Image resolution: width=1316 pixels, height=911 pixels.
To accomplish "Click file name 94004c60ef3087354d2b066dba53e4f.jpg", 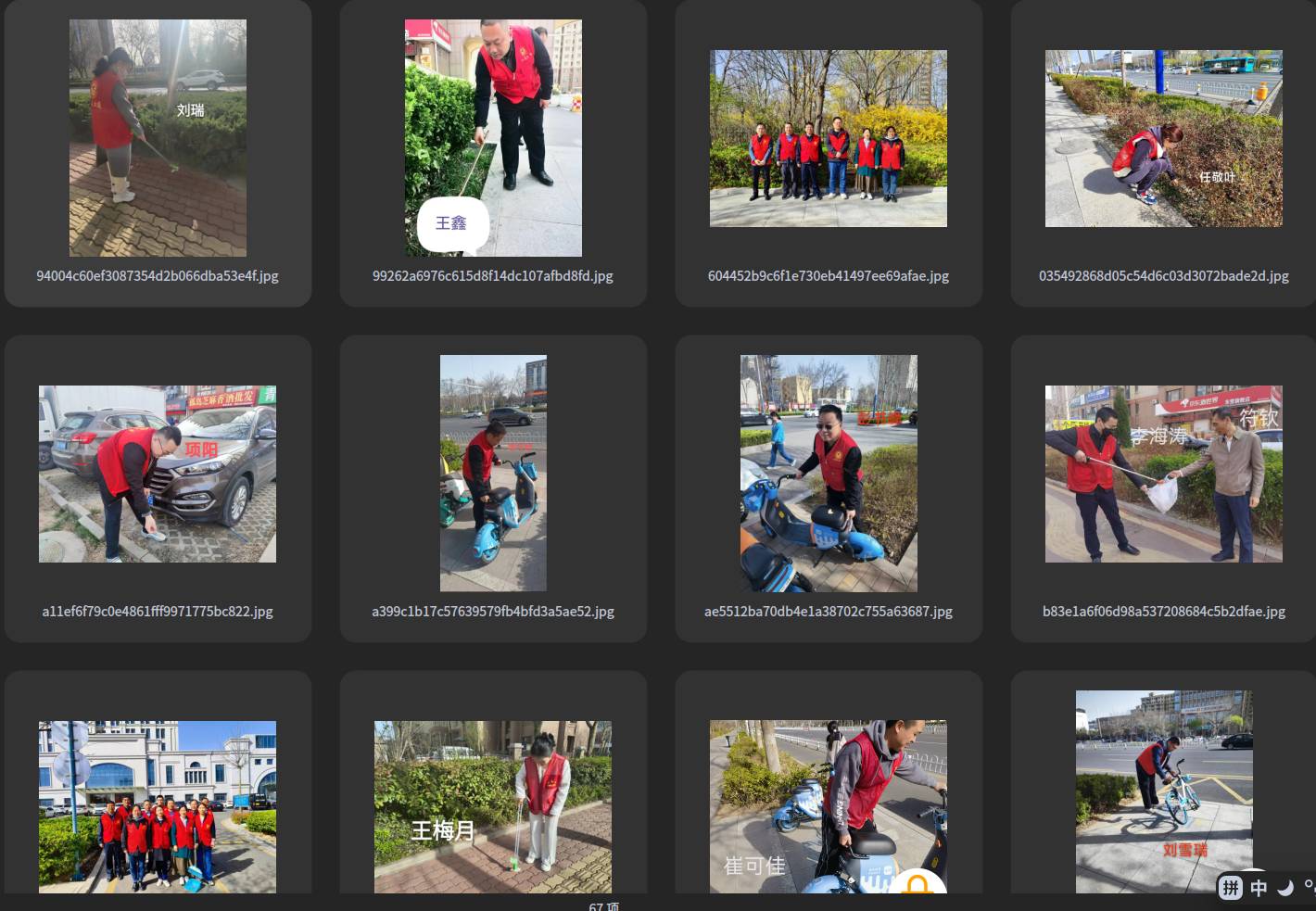I will click(158, 276).
